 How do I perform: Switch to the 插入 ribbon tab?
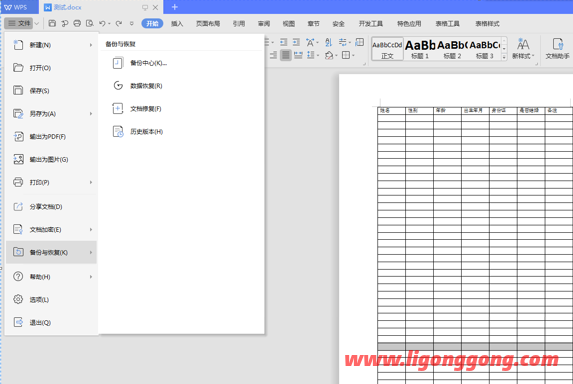[177, 24]
